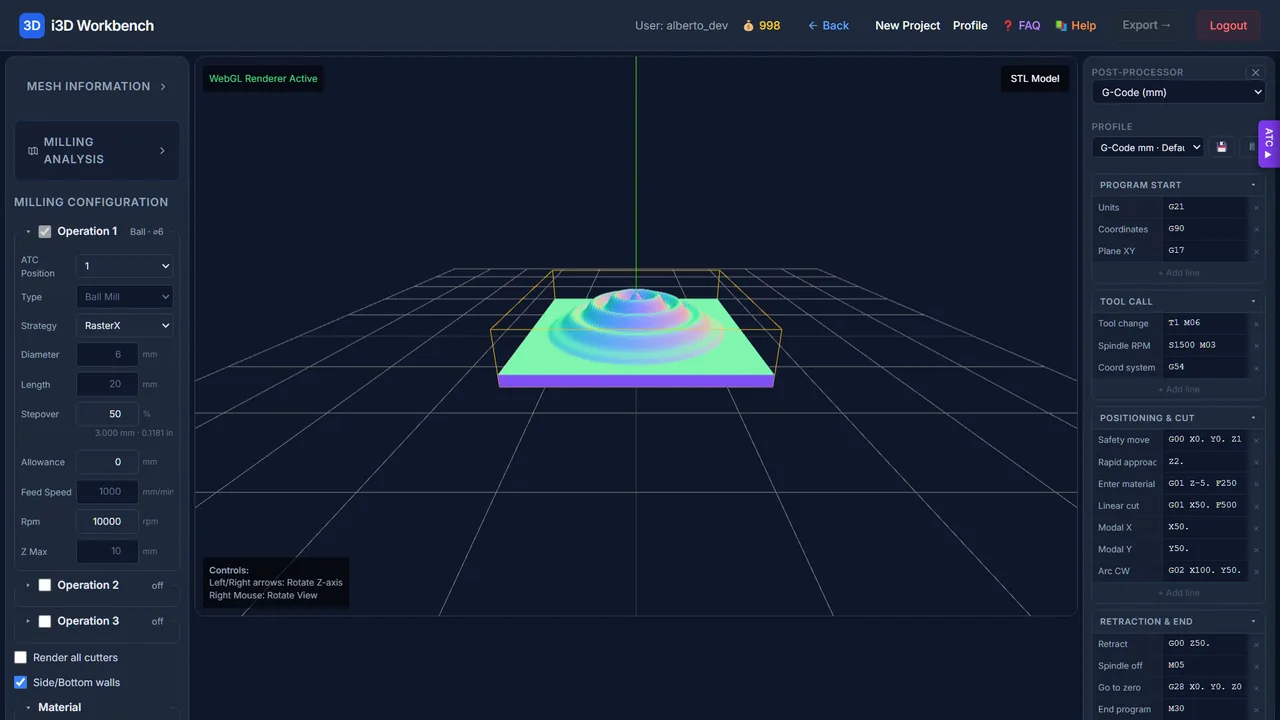Open the FAQ link
The image size is (1280, 720).
[x=1021, y=26]
